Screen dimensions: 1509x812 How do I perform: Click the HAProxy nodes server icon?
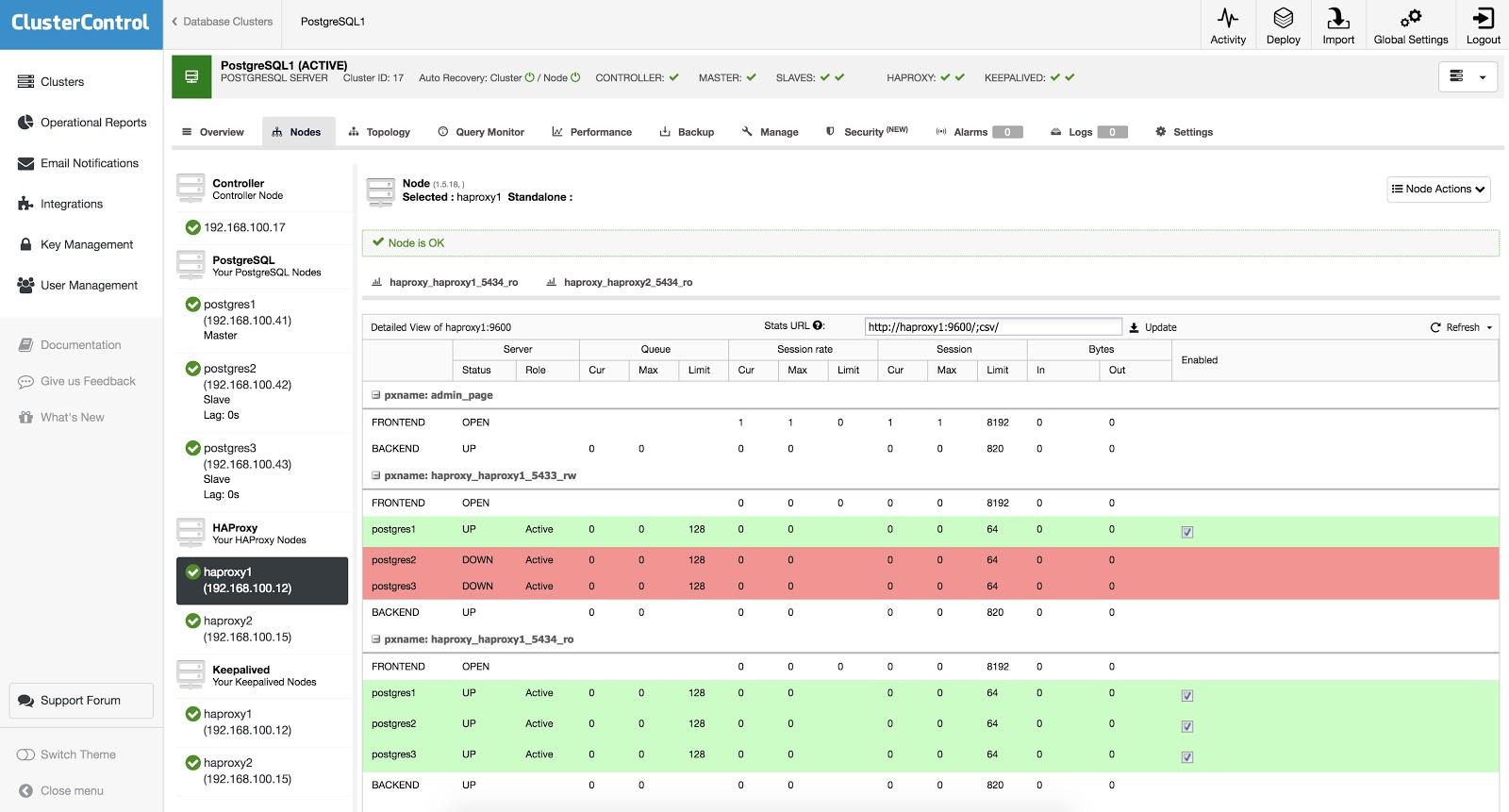(191, 533)
